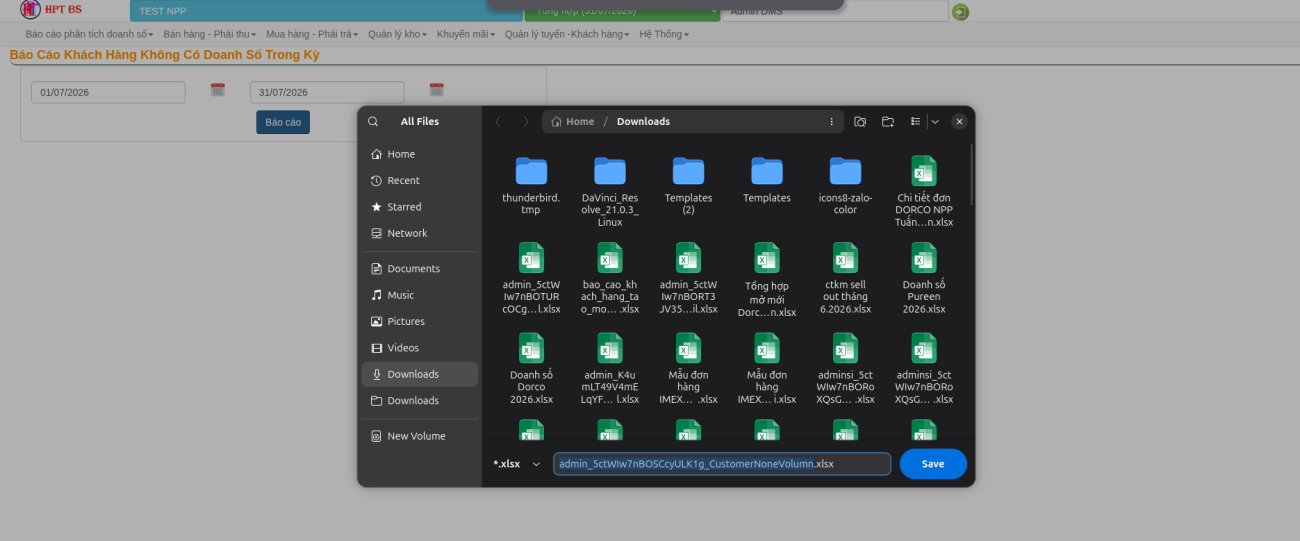
Task: Select admin_5ctWIw7nBORT3JV35 xlsx file
Action: coord(688,278)
